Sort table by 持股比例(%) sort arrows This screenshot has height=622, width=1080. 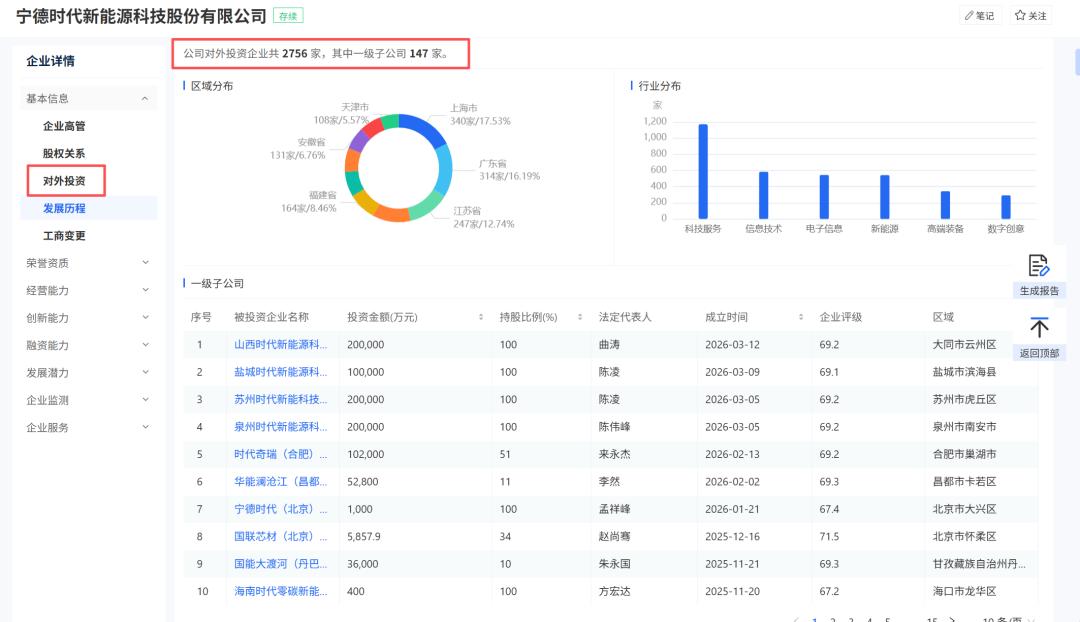tap(580, 317)
